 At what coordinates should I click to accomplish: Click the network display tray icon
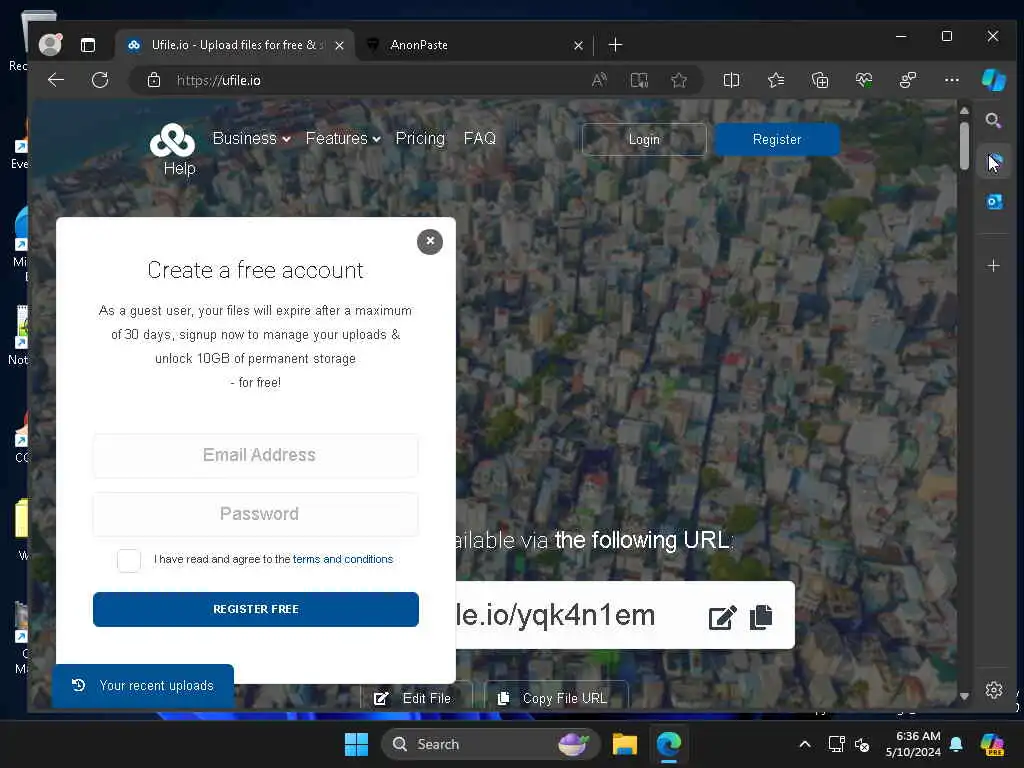tap(836, 744)
